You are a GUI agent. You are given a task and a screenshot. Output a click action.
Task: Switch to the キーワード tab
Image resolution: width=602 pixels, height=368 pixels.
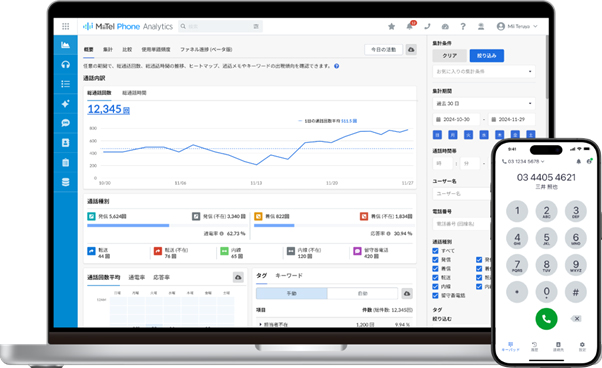[289, 276]
